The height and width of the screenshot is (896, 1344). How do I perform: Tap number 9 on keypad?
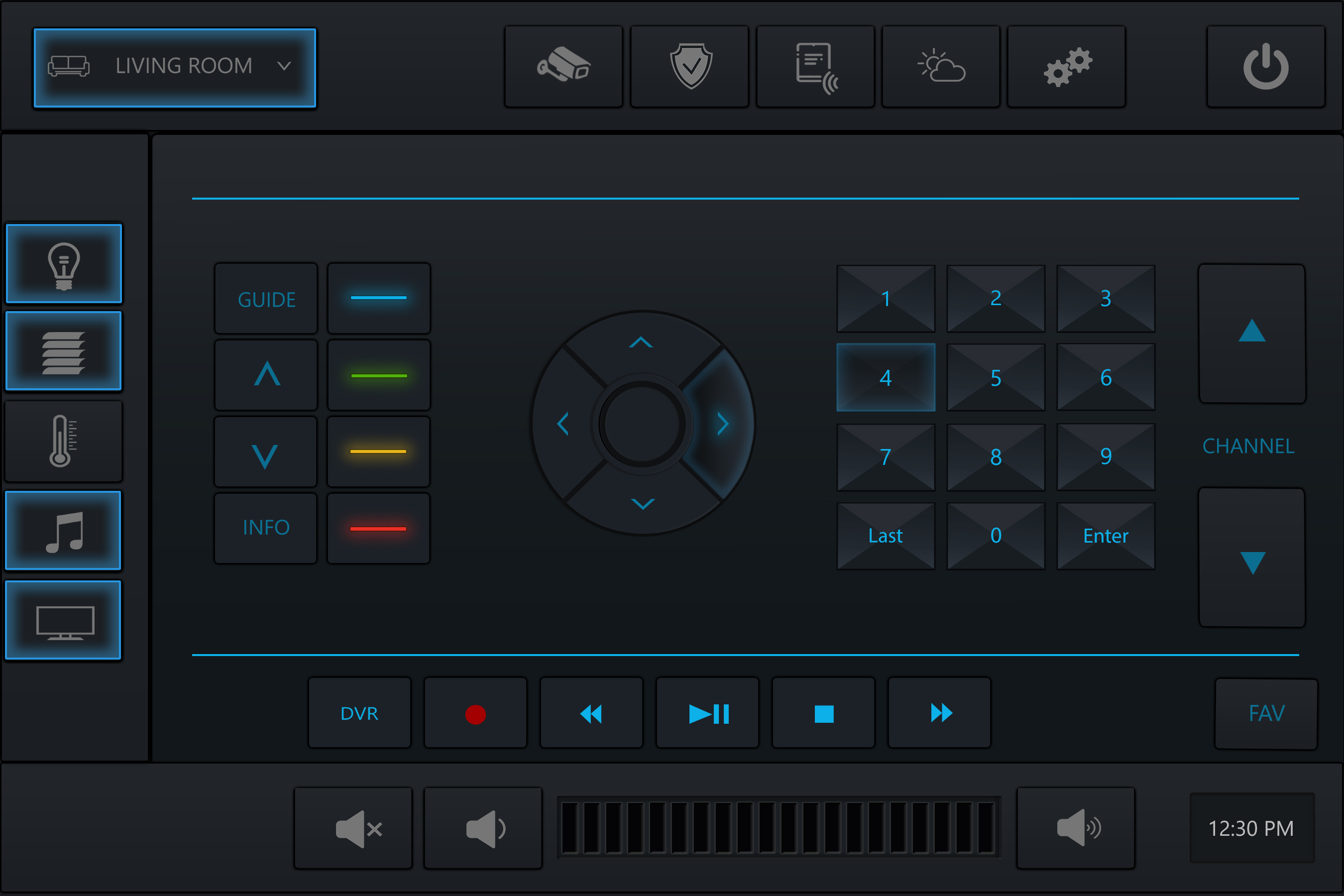pyautogui.click(x=1106, y=456)
